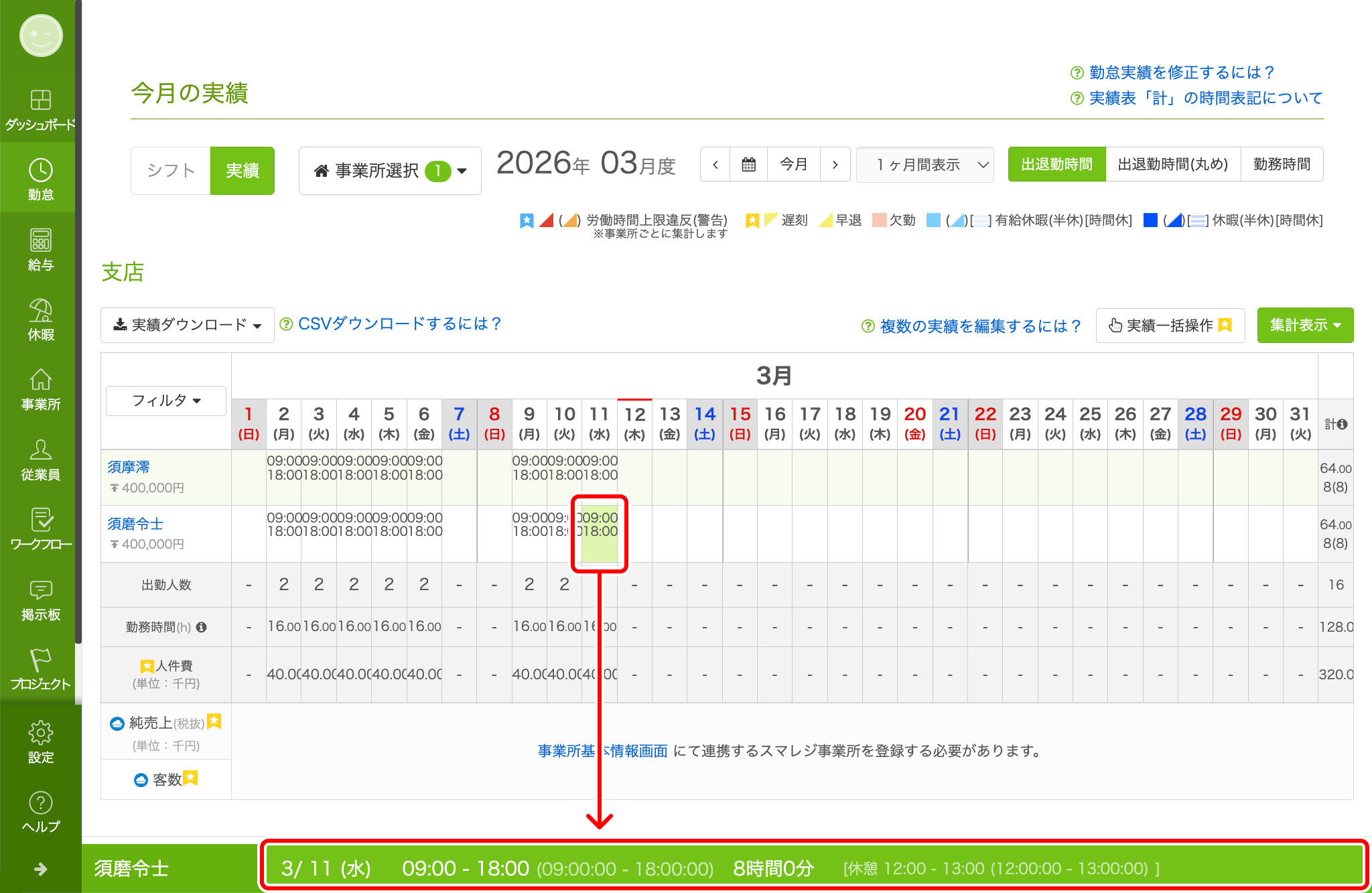Go to 休暇 beach umbrella icon

(x=40, y=311)
